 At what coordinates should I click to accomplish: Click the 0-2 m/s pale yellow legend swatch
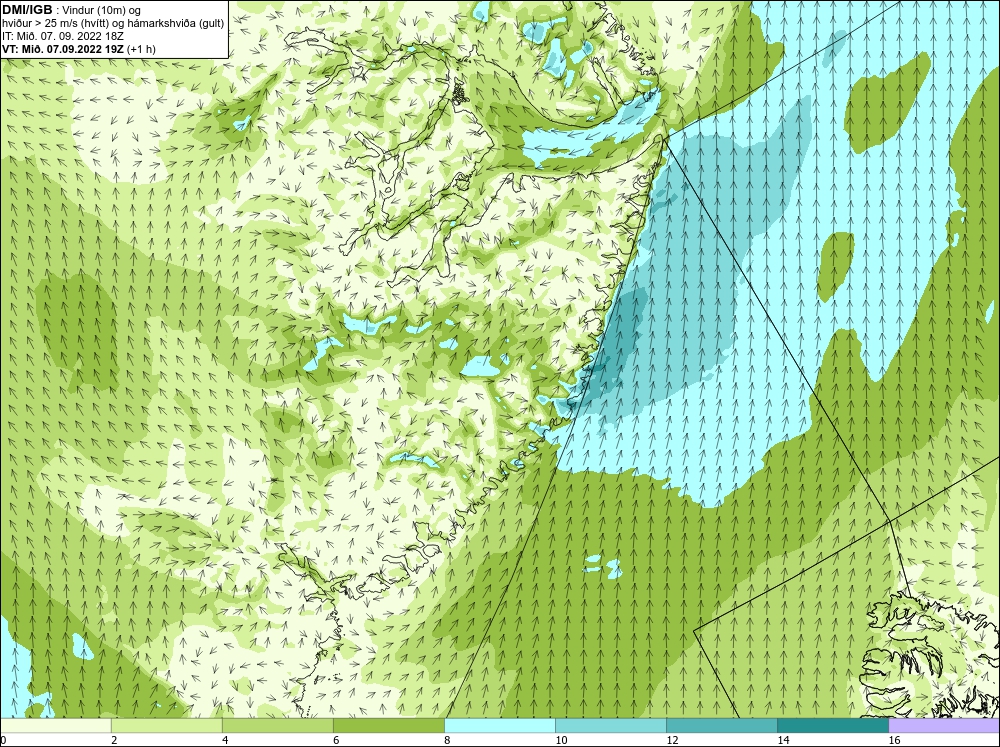(x=55, y=725)
